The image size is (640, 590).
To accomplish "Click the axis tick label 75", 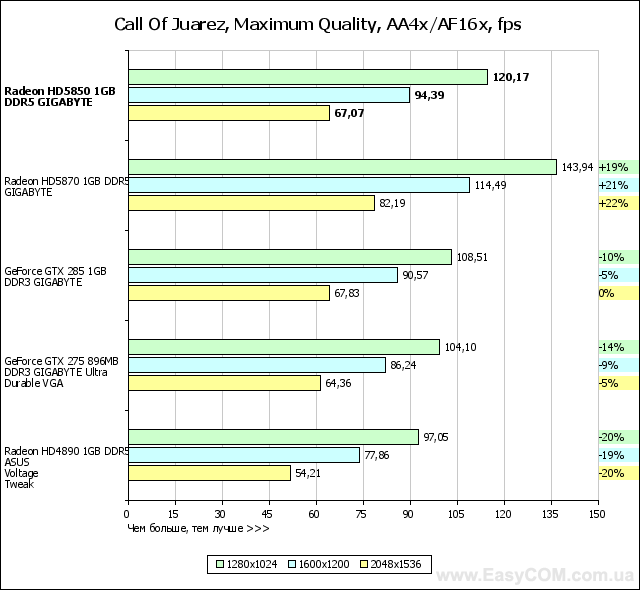I will [x=362, y=514].
